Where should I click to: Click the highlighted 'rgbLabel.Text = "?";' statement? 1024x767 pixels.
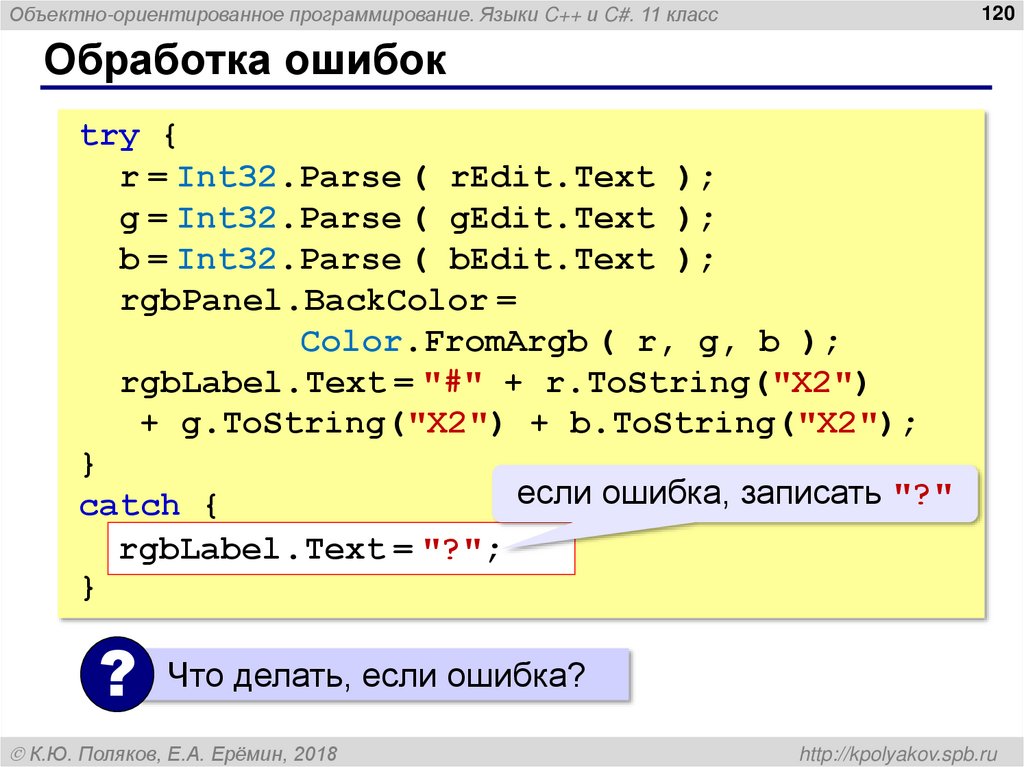[x=341, y=549]
